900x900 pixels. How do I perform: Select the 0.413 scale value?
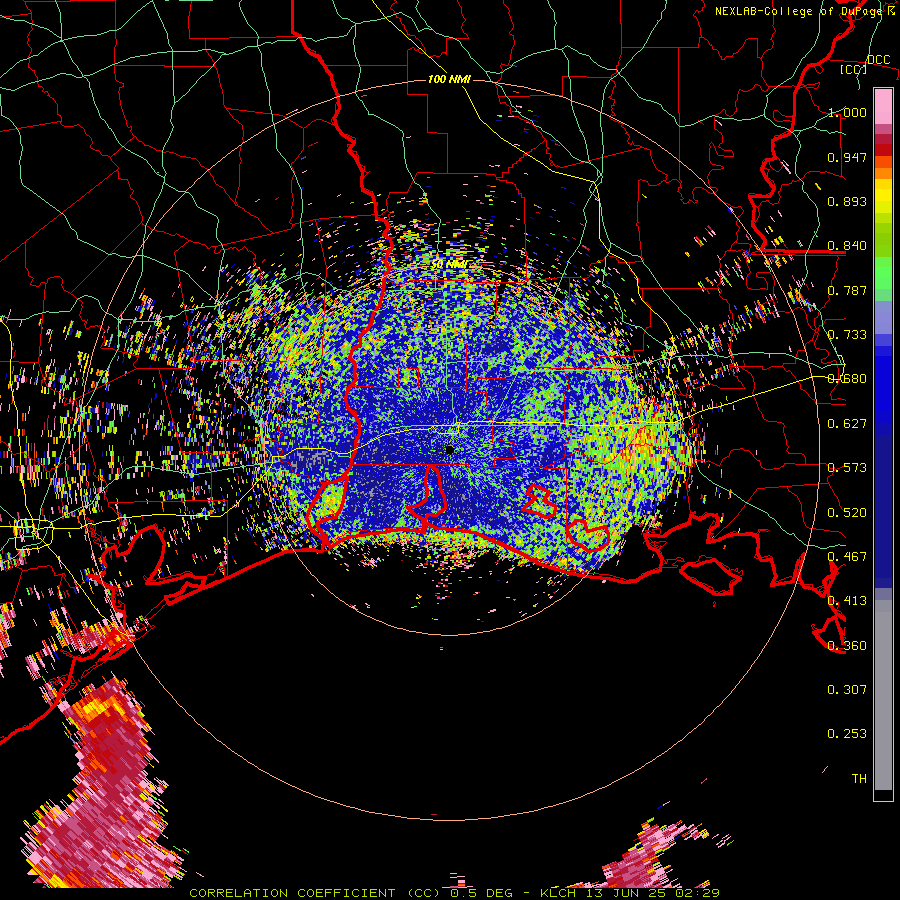pos(847,601)
